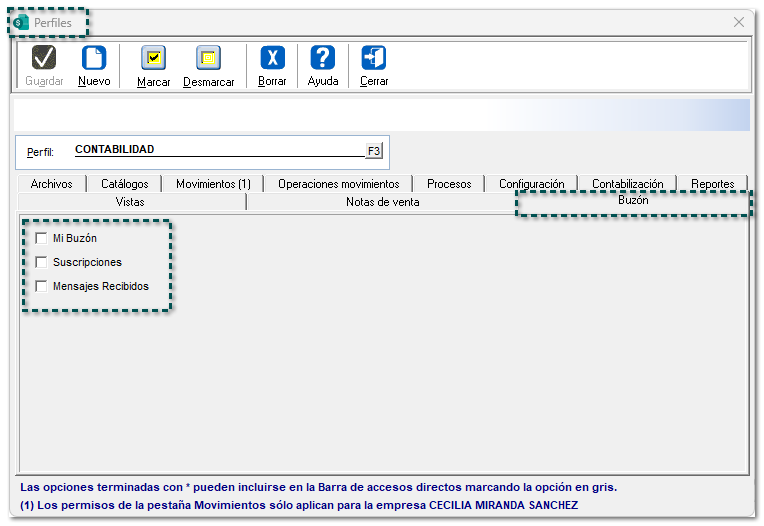The height and width of the screenshot is (526, 764).
Task: Select the Movimientos (1) tab
Action: (213, 184)
